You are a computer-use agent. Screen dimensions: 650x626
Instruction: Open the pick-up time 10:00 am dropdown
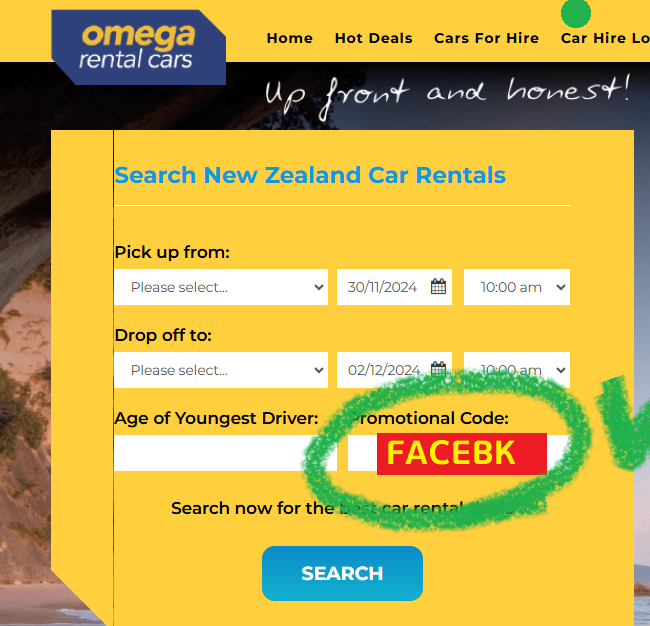click(517, 287)
